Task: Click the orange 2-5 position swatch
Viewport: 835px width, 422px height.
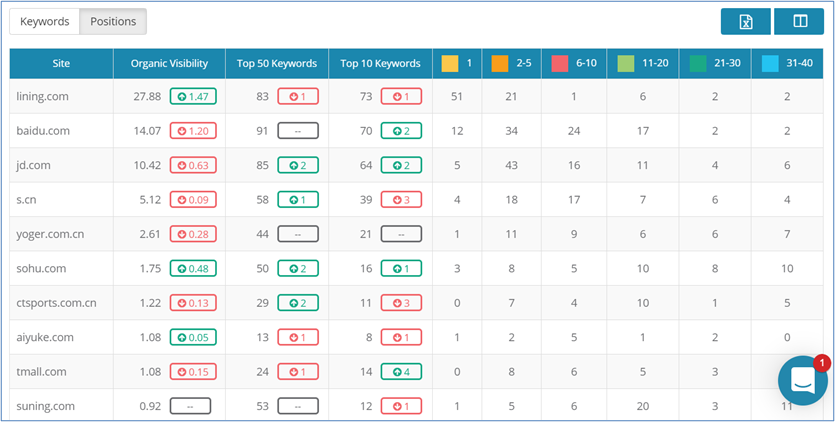Action: click(500, 63)
